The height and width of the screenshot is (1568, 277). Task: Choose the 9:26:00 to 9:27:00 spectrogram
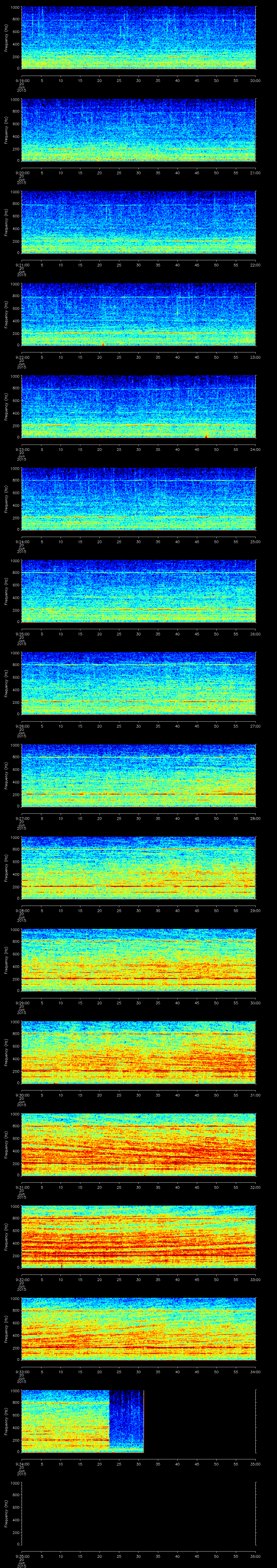point(139,683)
